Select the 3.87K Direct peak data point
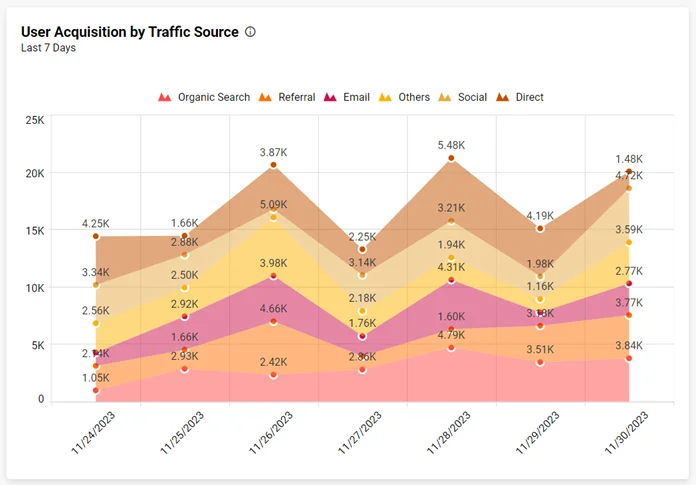Viewport: 696px width, 485px height. point(273,166)
